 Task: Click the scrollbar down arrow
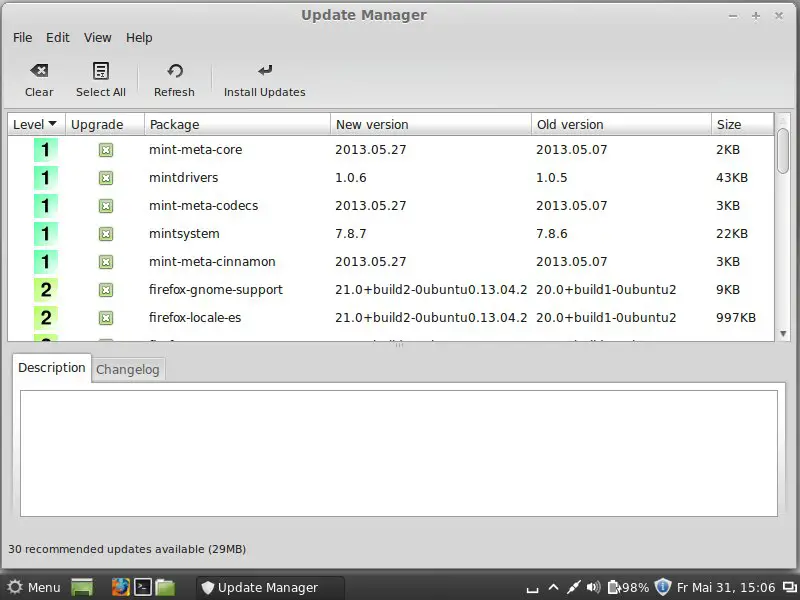[x=783, y=334]
